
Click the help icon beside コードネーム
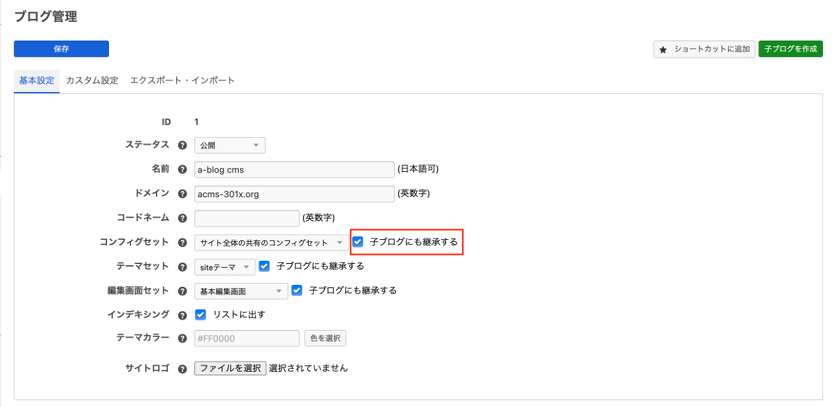tap(182, 218)
